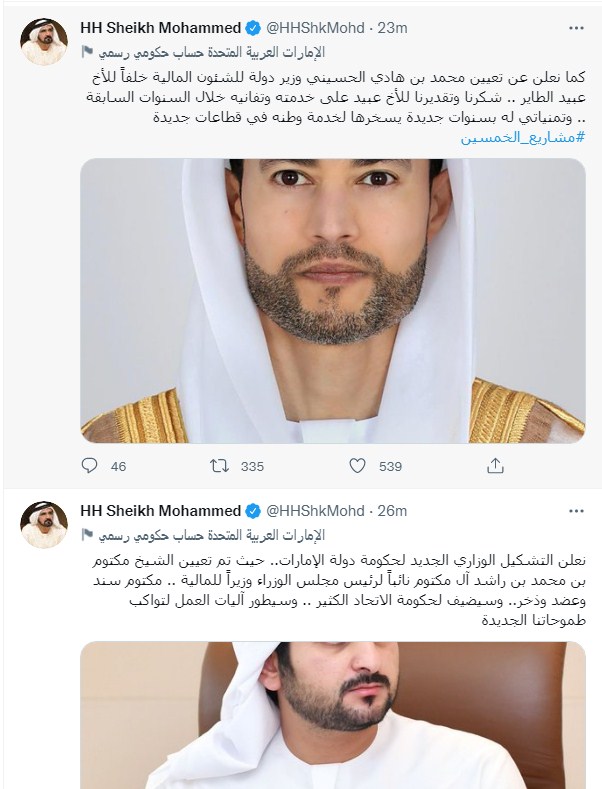
Task: Open the profile avatar on second tweet
Action: (44, 525)
